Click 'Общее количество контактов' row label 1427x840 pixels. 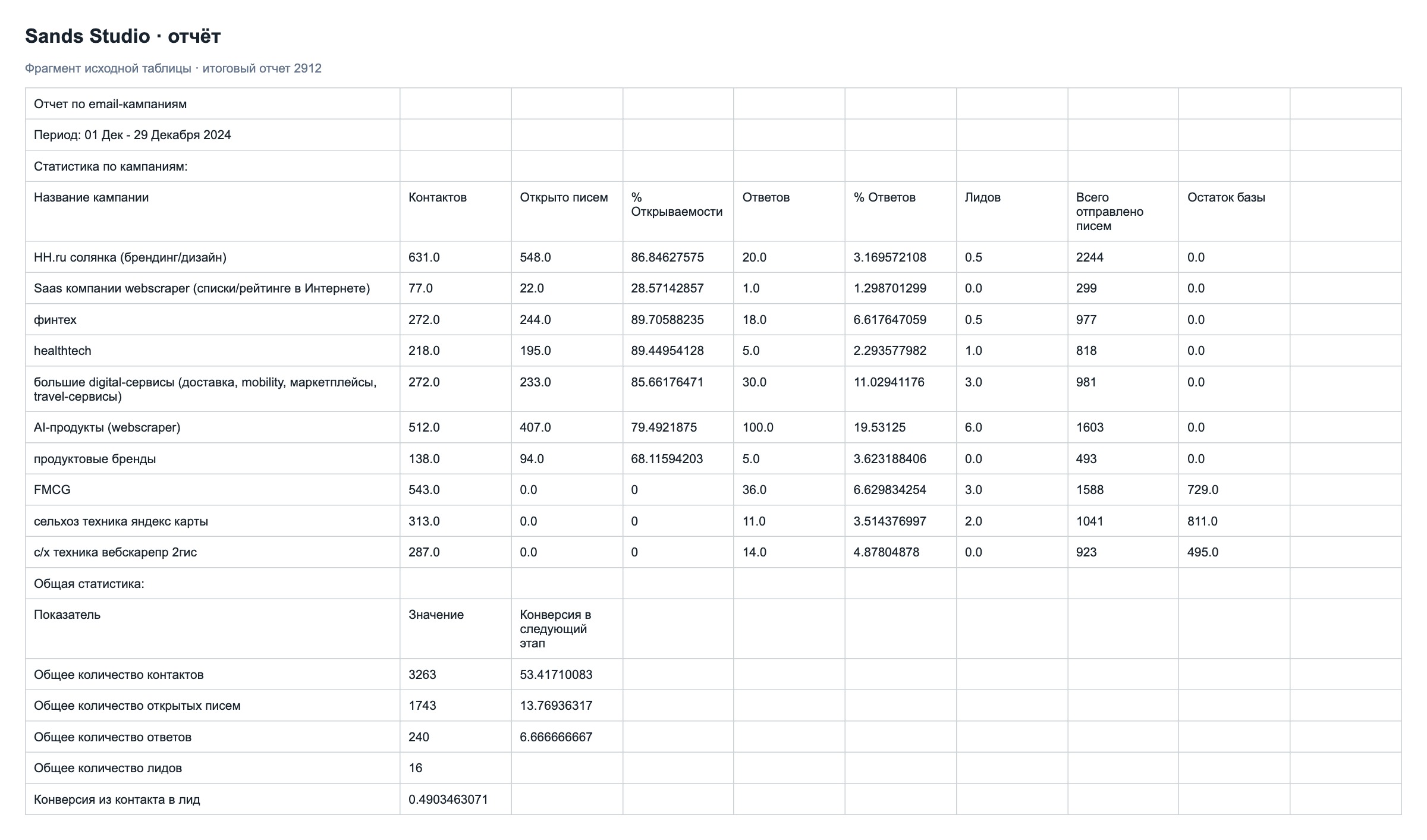point(119,675)
